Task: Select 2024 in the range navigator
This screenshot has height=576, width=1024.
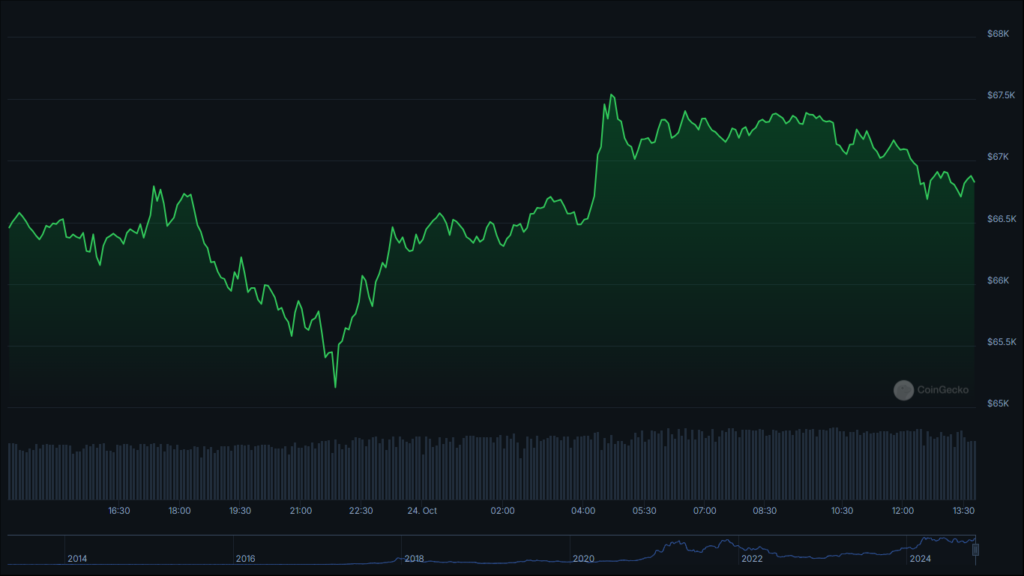Action: pos(920,558)
